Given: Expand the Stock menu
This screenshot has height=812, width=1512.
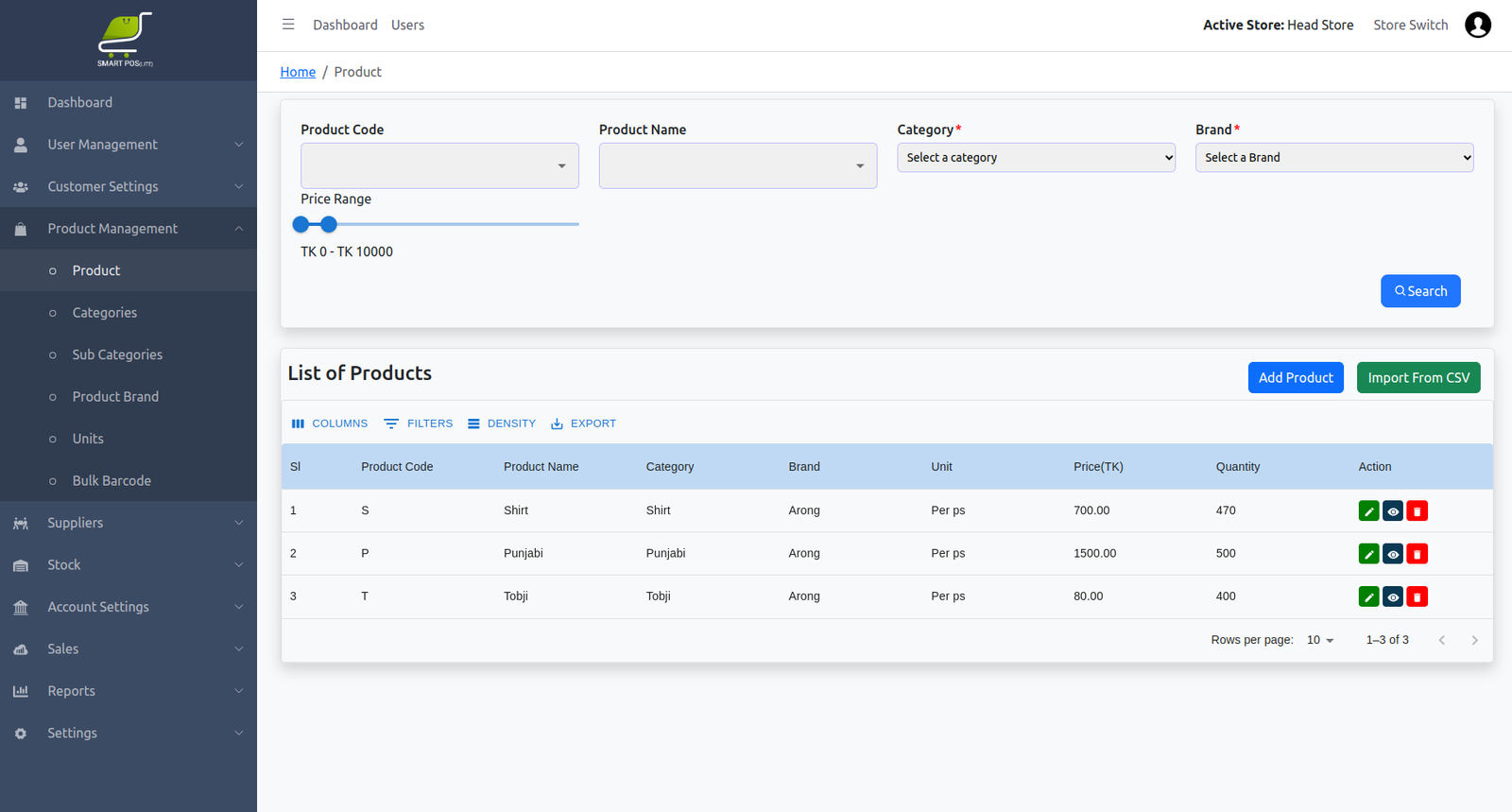Looking at the screenshot, I should coord(129,564).
